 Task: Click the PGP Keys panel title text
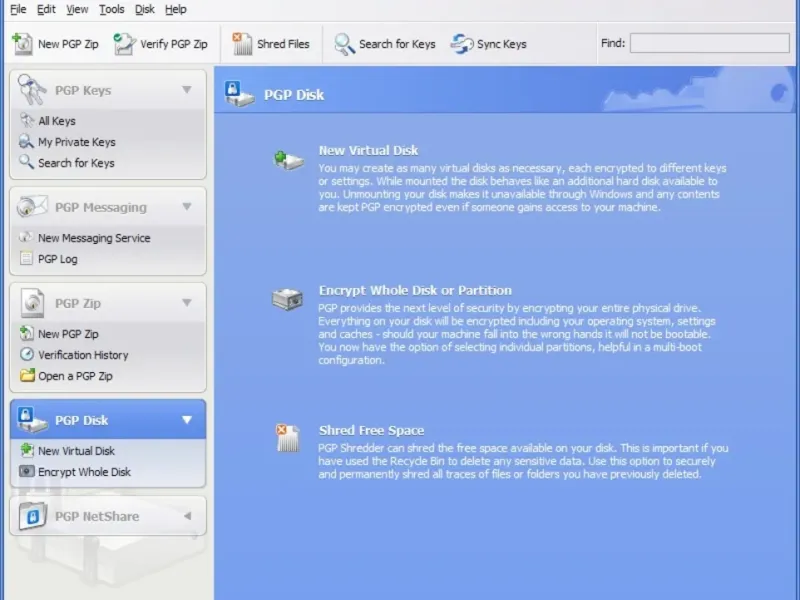pyautogui.click(x=83, y=90)
